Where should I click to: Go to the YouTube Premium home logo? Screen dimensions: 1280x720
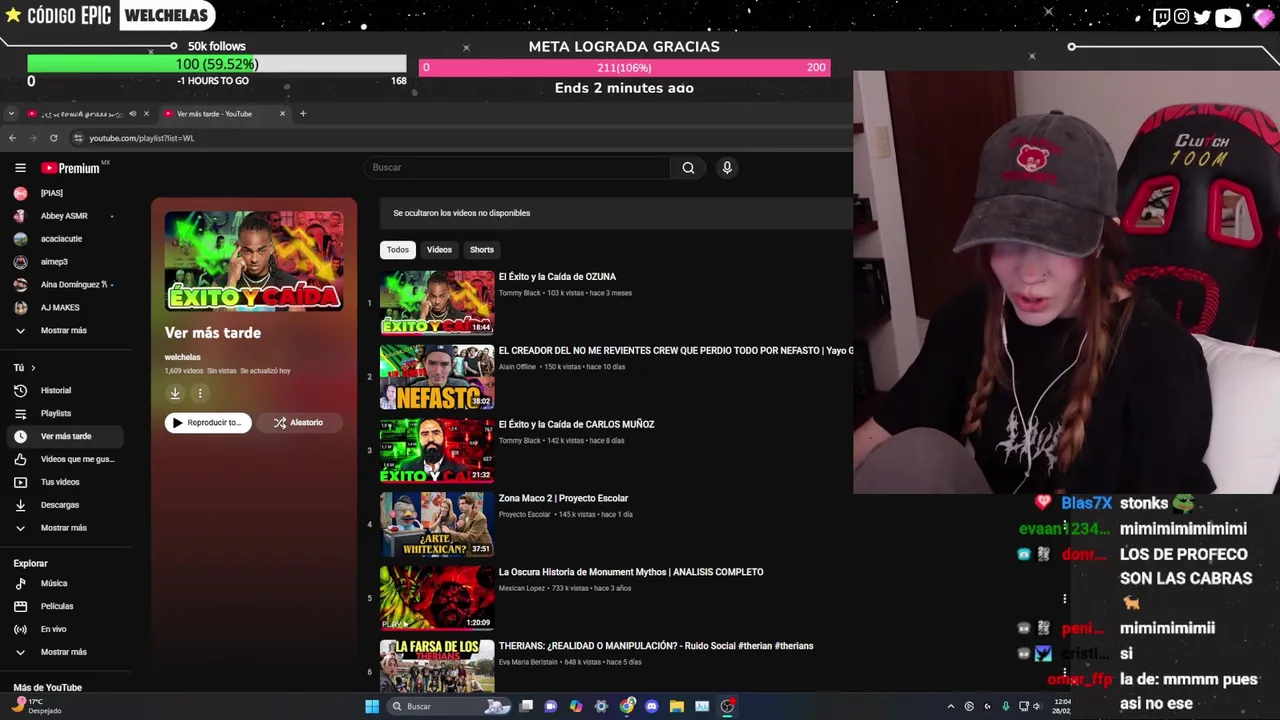[x=70, y=168]
